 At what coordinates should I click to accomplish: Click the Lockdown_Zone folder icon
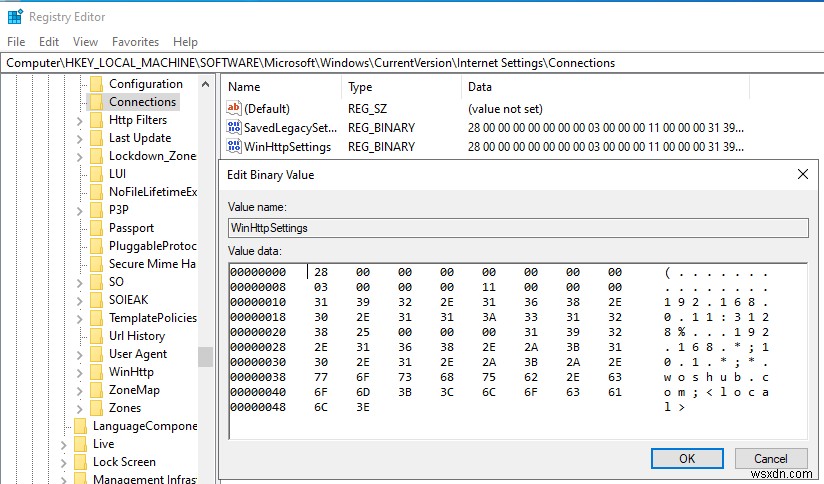click(97, 156)
